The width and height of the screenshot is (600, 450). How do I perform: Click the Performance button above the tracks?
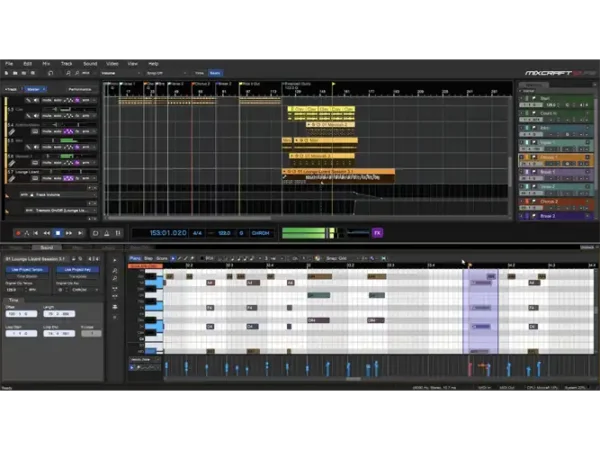pos(80,89)
